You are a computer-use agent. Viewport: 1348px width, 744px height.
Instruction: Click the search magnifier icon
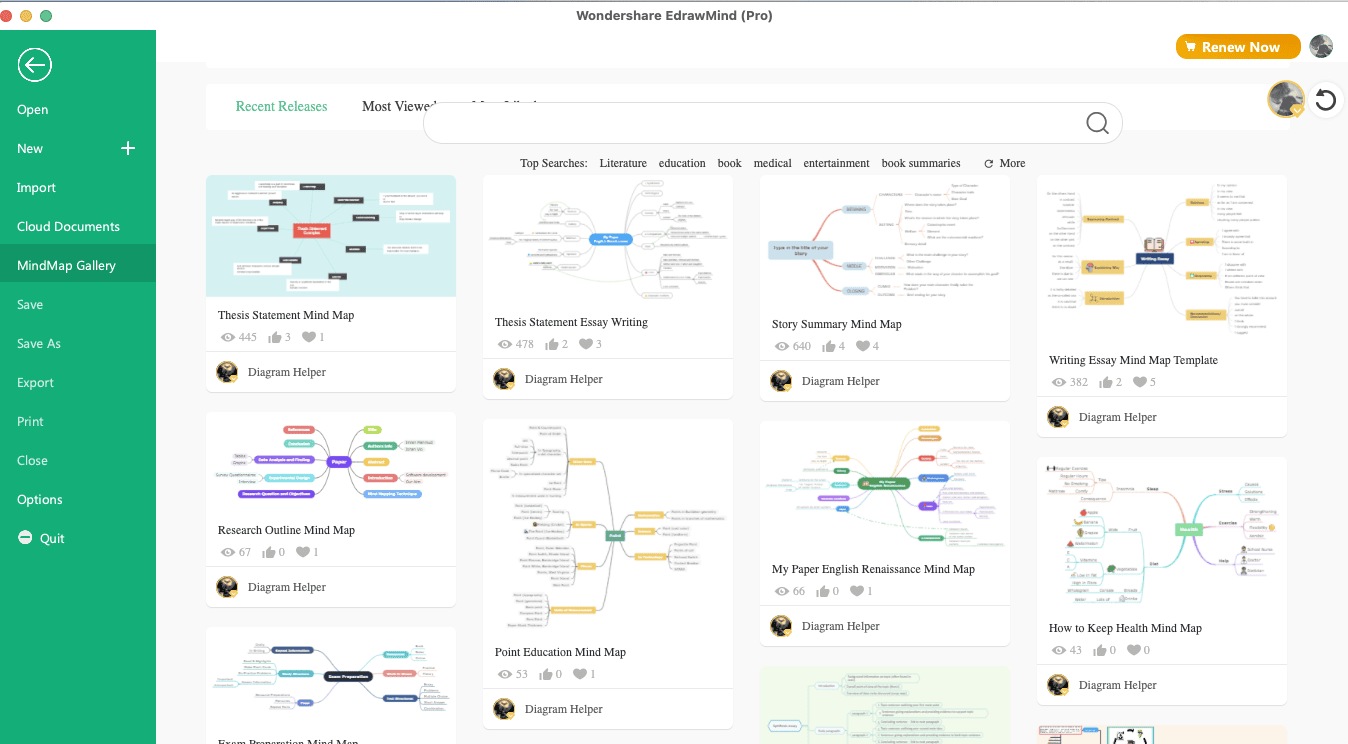[1097, 123]
